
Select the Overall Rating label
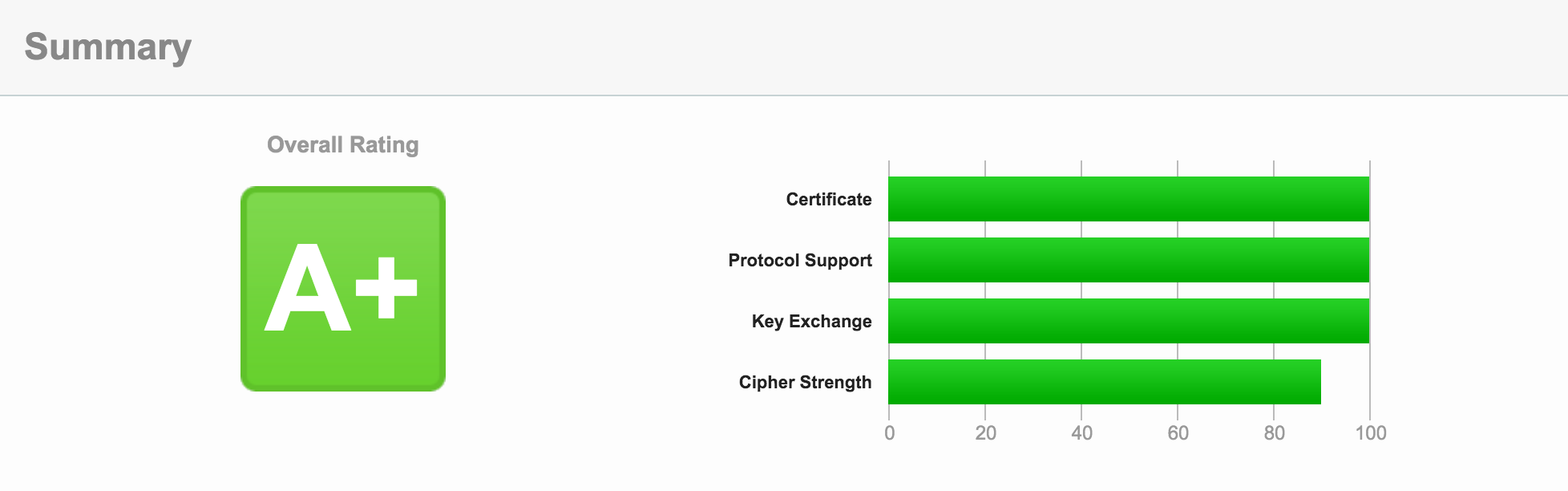(342, 145)
